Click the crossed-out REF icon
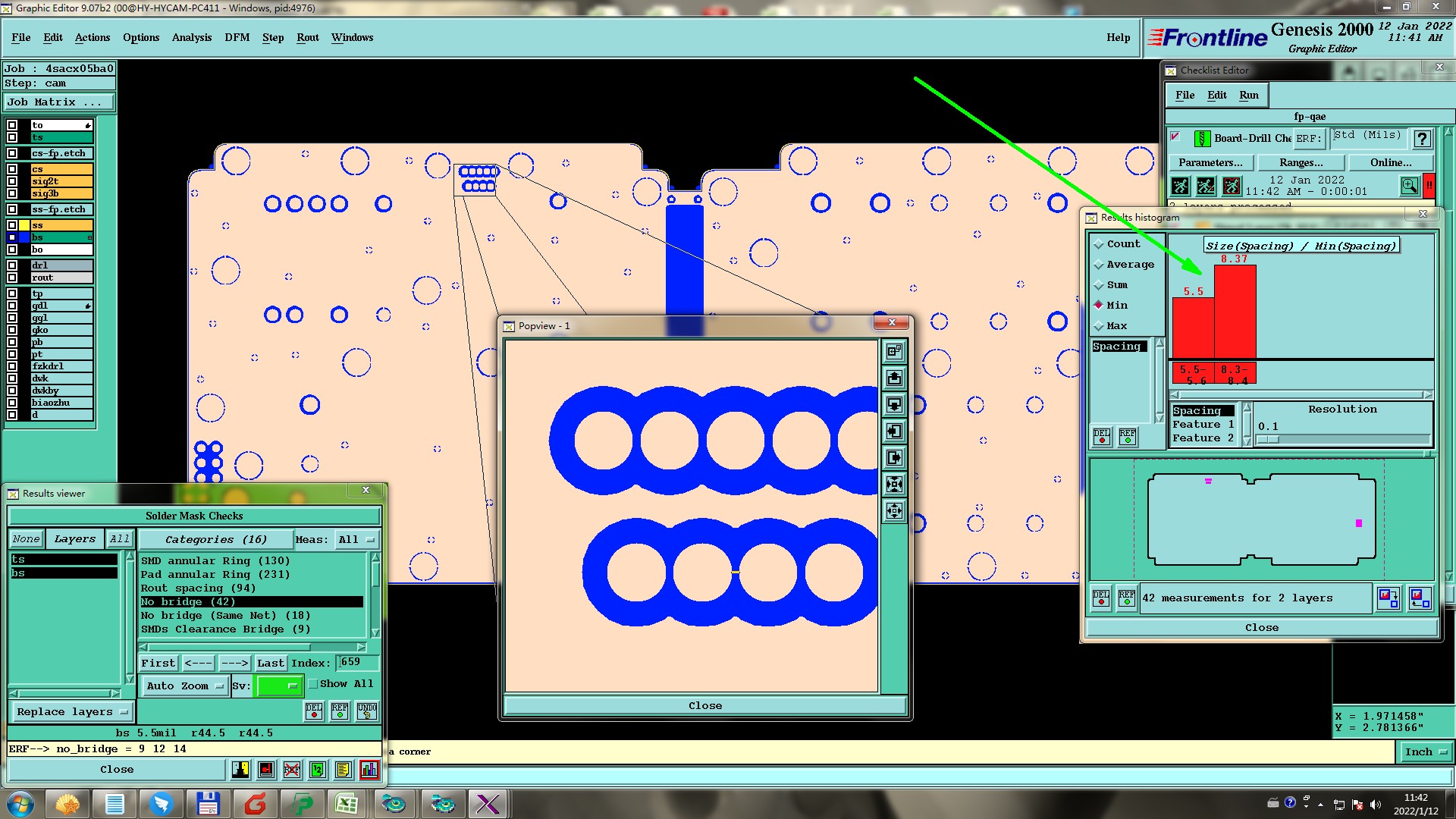 (292, 770)
